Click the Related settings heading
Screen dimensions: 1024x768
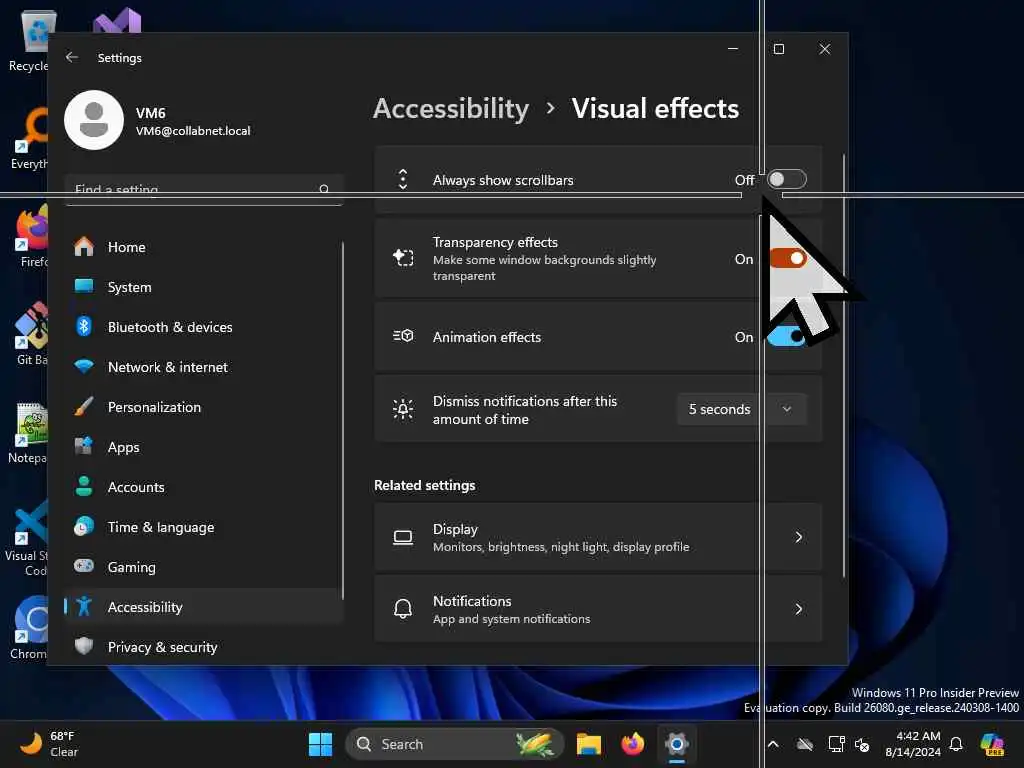click(x=424, y=485)
